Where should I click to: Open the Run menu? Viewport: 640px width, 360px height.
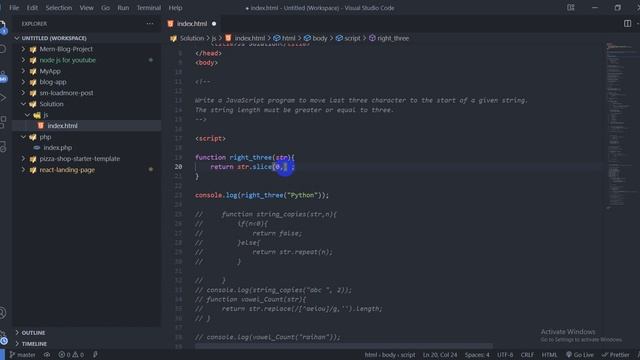(123, 8)
